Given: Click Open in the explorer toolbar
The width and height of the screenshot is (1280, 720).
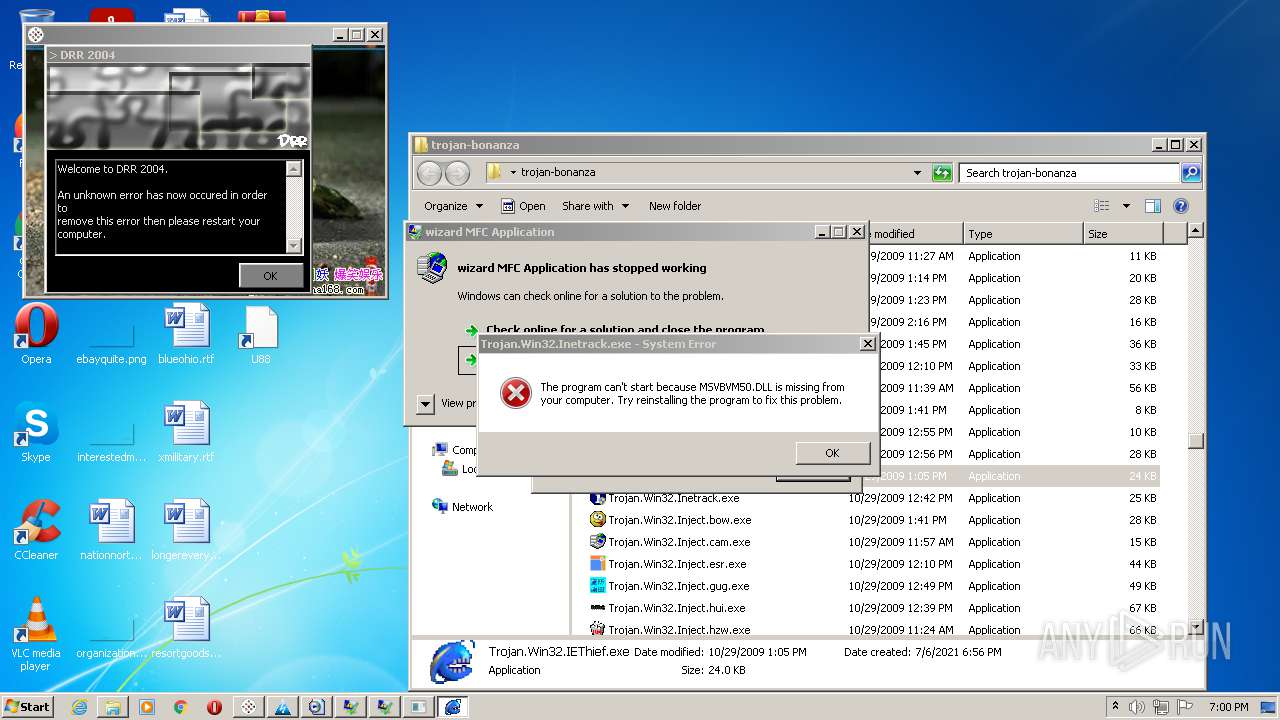Looking at the screenshot, I should (x=523, y=206).
